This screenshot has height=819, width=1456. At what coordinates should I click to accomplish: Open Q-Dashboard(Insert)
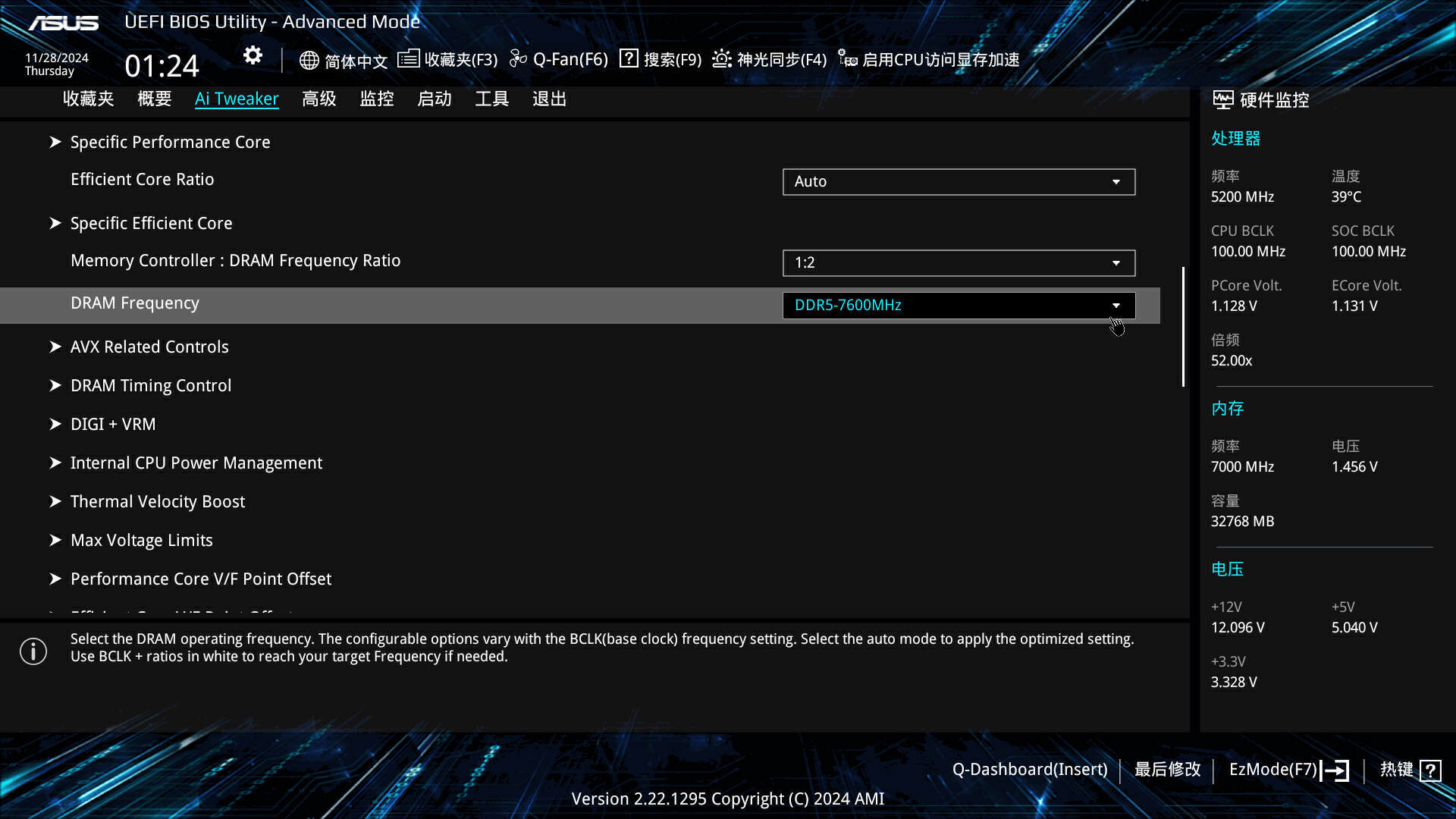[x=1030, y=770]
